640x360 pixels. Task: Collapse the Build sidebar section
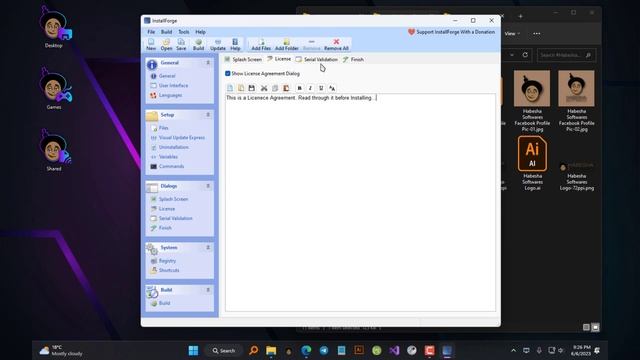pyautogui.click(x=208, y=290)
